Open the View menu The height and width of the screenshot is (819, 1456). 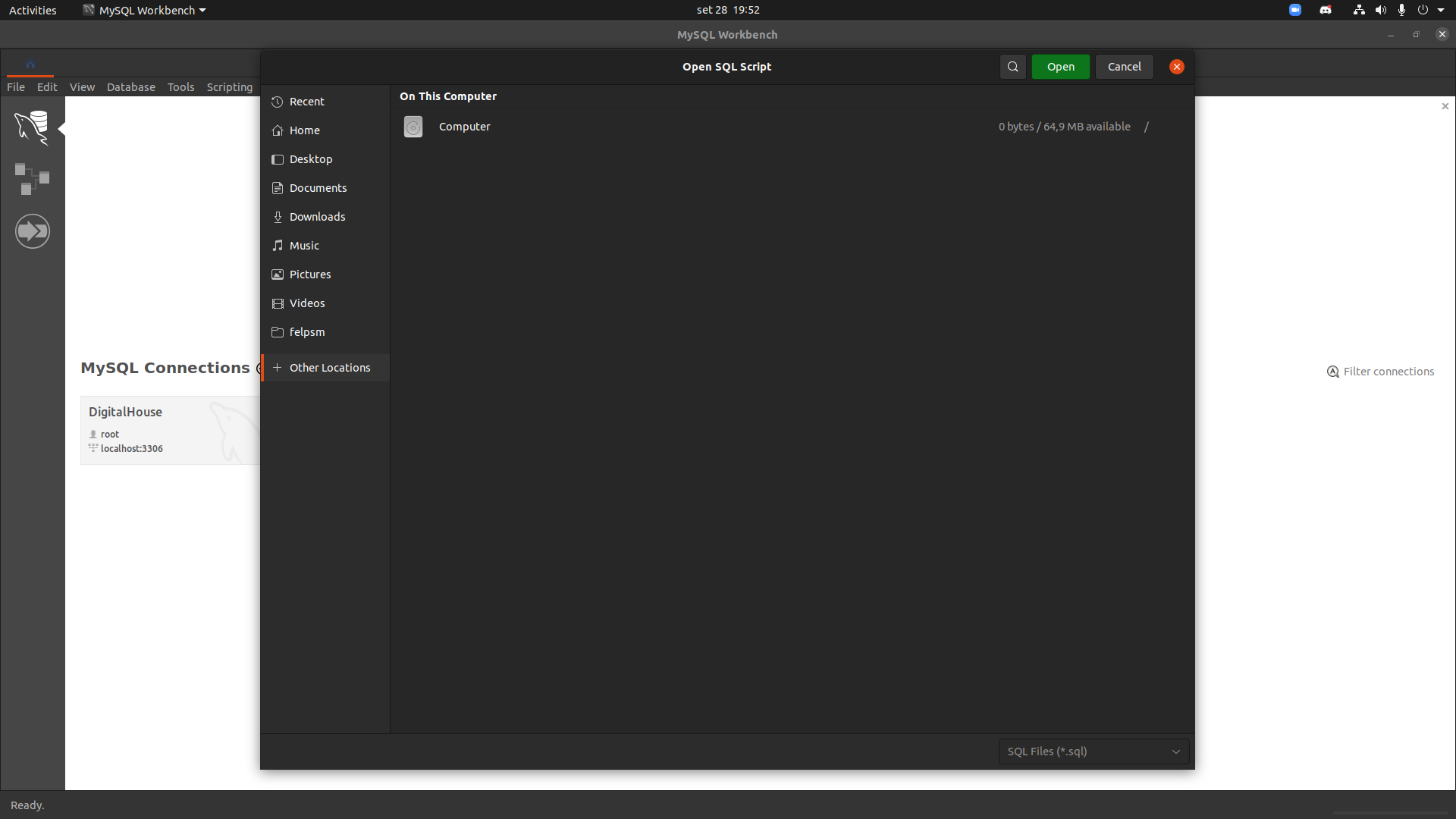coord(82,87)
